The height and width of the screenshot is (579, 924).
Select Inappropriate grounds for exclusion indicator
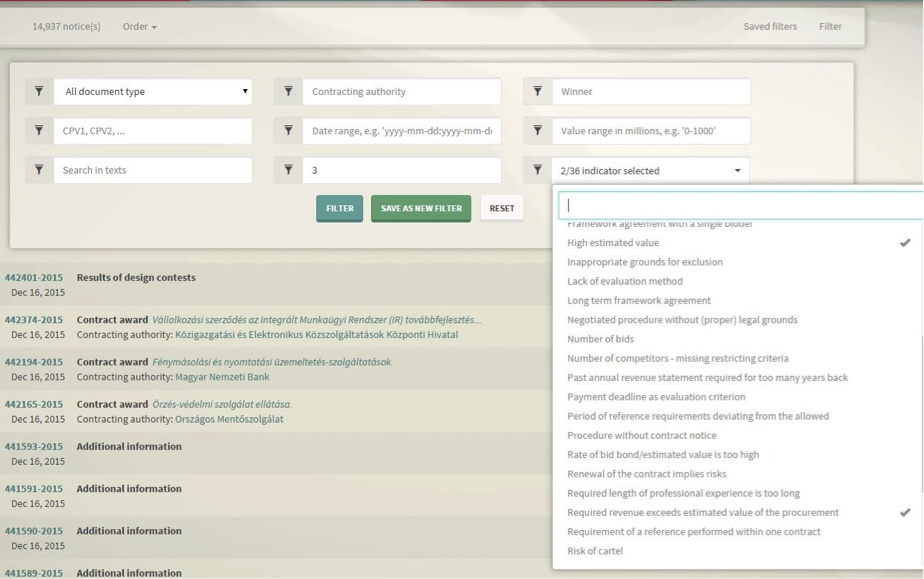738,262
